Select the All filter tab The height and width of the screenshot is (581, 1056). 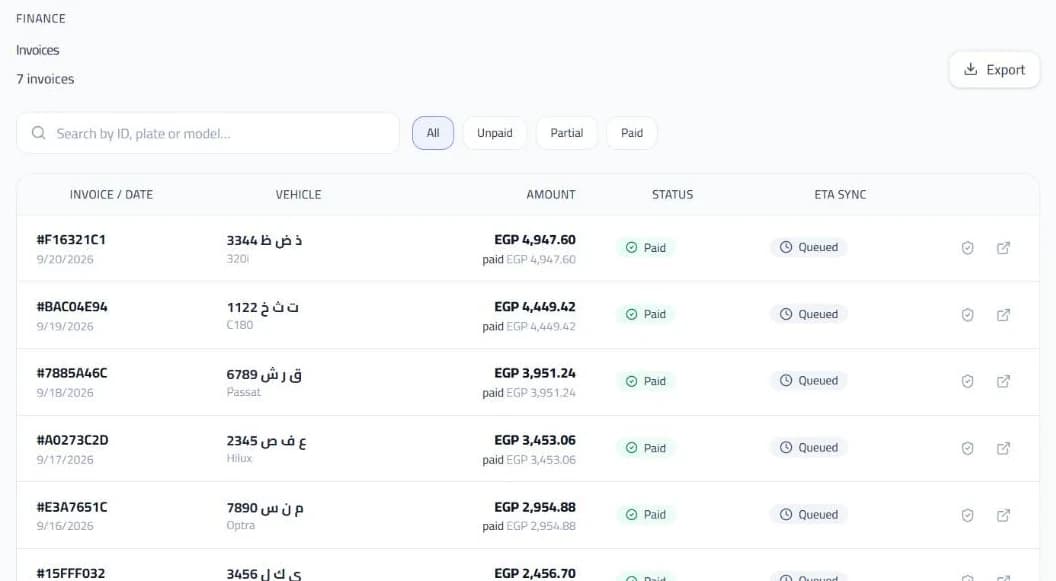[x=433, y=133]
